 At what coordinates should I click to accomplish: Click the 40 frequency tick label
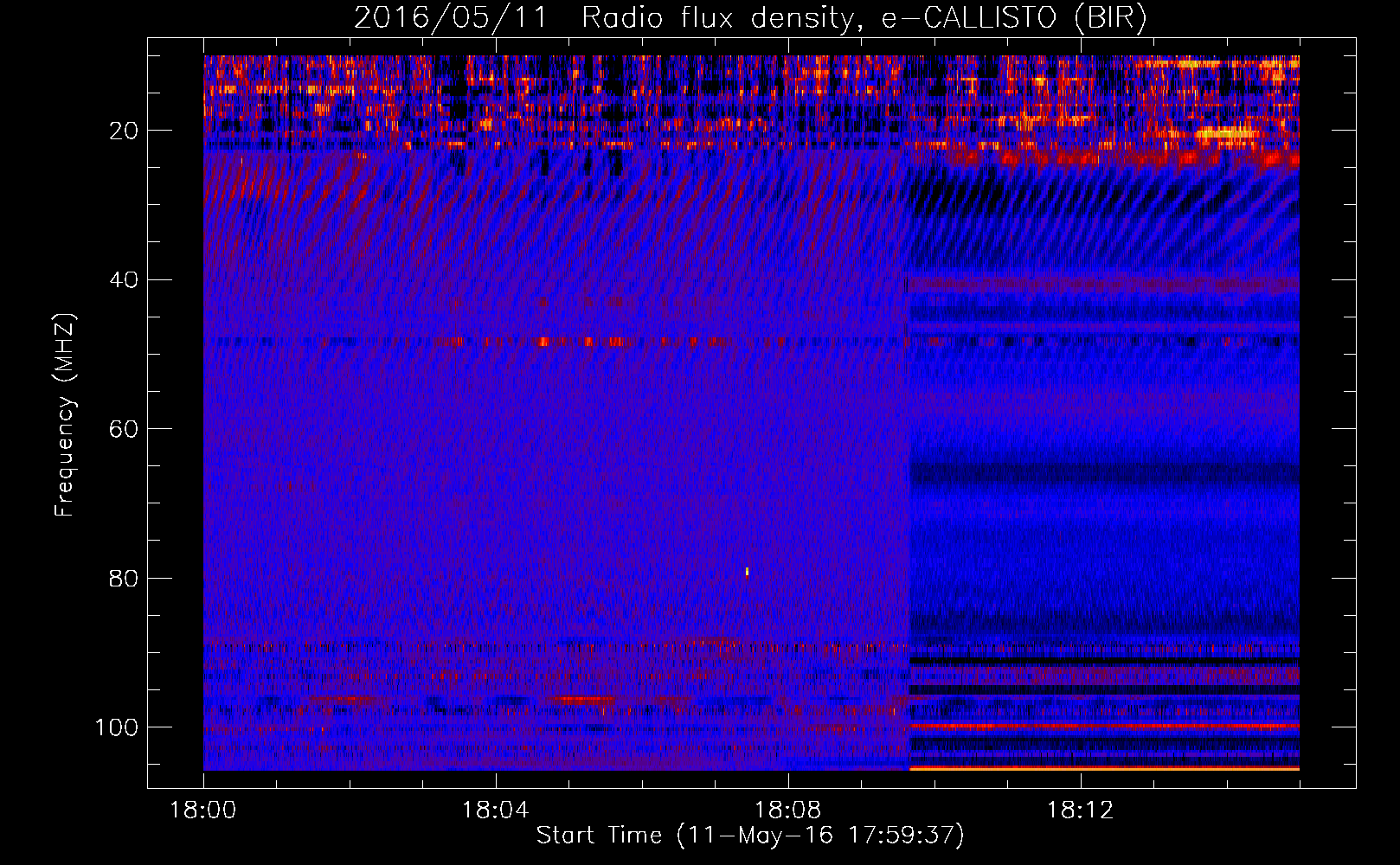[124, 279]
